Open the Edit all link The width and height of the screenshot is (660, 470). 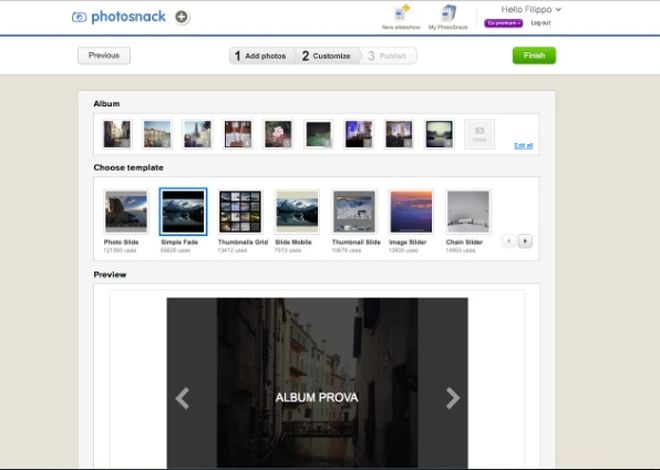pos(523,146)
